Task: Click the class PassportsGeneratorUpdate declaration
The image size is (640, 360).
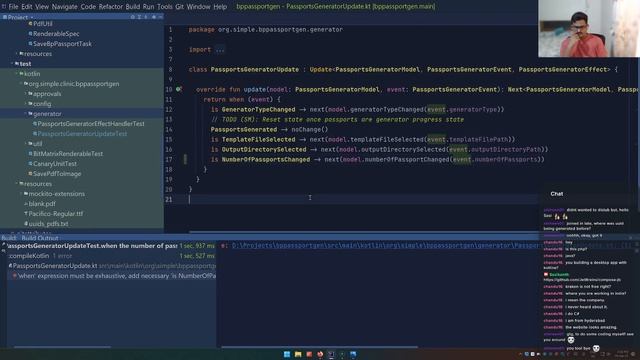Action: coord(255,69)
